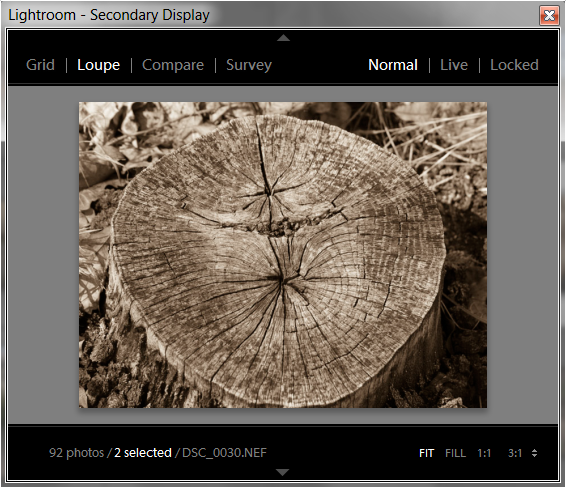
Task: Collapse the bottom panel using the arrow
Action: pos(282,472)
